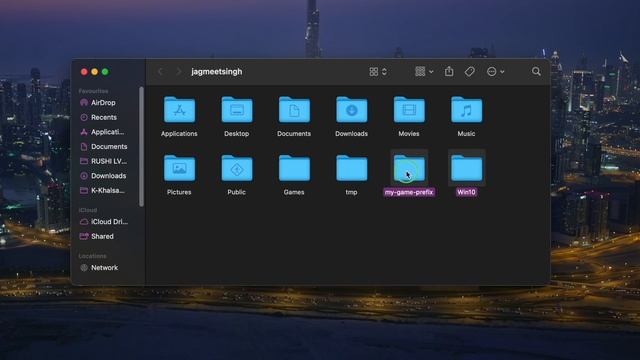Open Shared in the sidebar

(102, 236)
